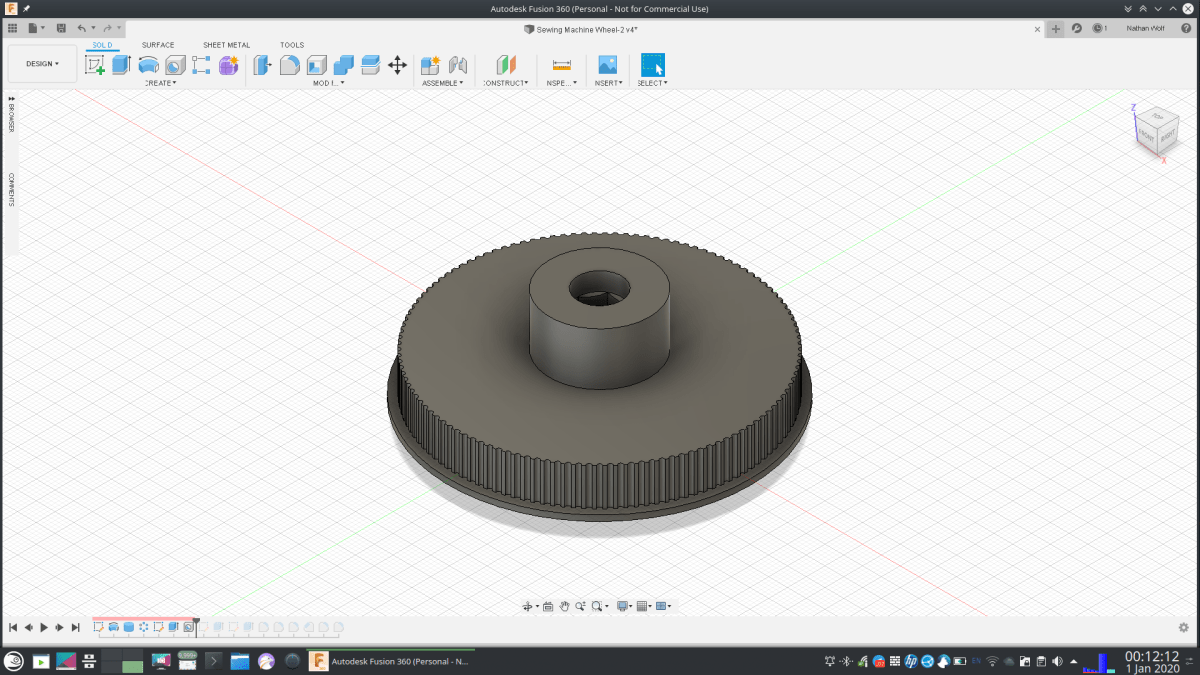Screen dimensions: 1200x675
Task: Select the Insert image tool
Action: tap(607, 65)
